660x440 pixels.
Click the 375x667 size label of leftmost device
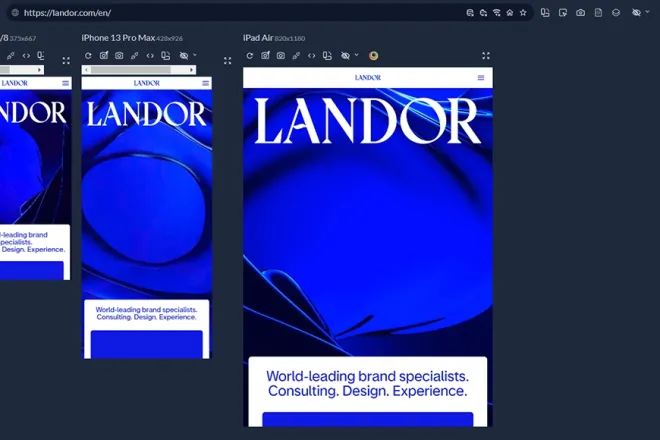pos(23,39)
